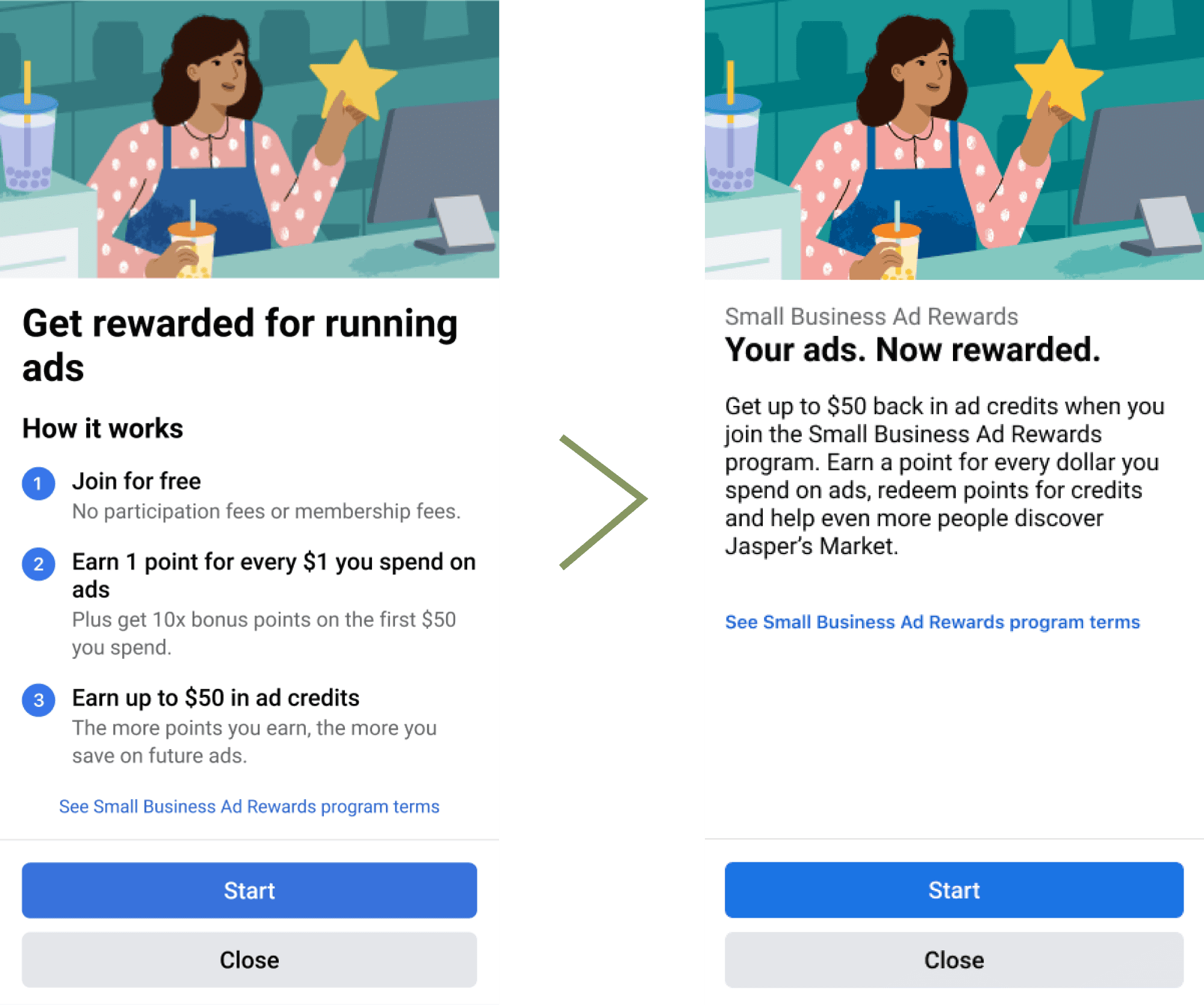1204x1005 pixels.
Task: Dismiss left panel with Close button
Action: 249,960
